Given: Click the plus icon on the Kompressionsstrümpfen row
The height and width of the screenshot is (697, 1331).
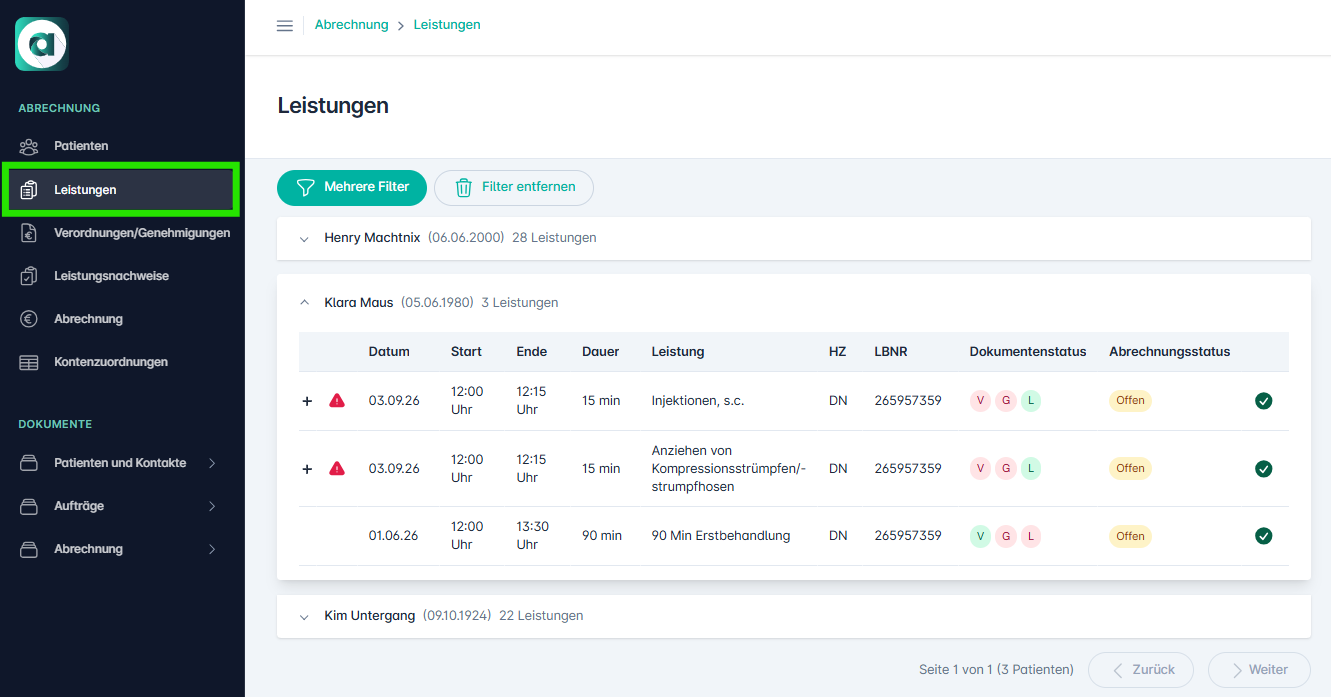Looking at the screenshot, I should 307,469.
